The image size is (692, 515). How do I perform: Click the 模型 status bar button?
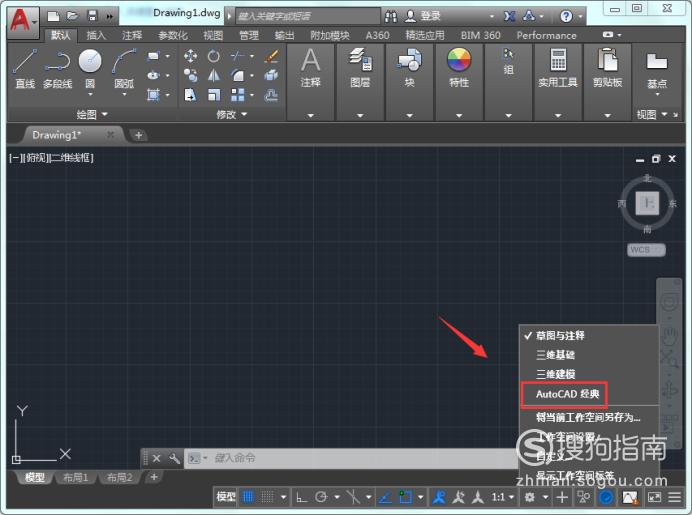coord(226,497)
